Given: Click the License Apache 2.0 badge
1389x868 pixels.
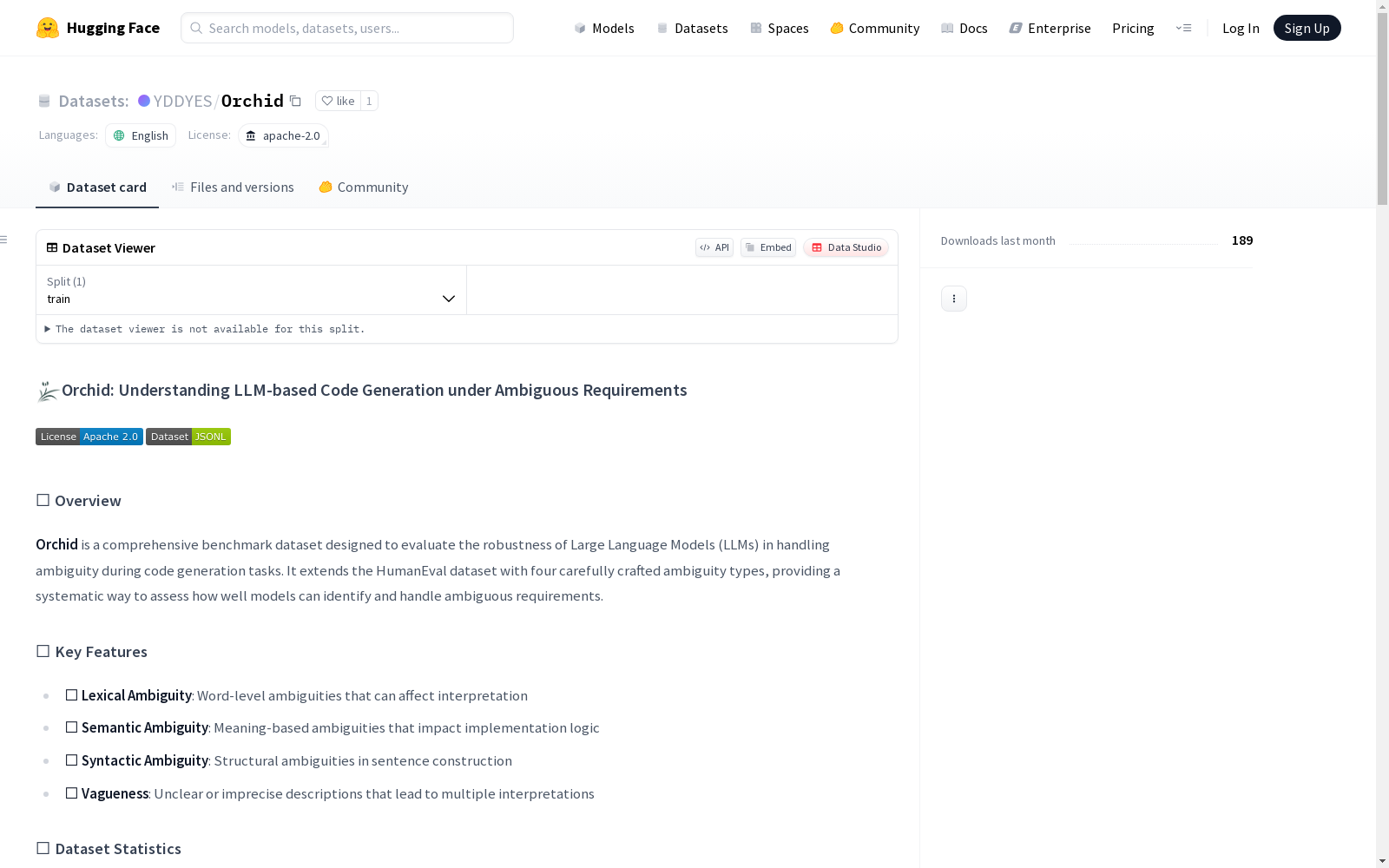Looking at the screenshot, I should point(89,437).
